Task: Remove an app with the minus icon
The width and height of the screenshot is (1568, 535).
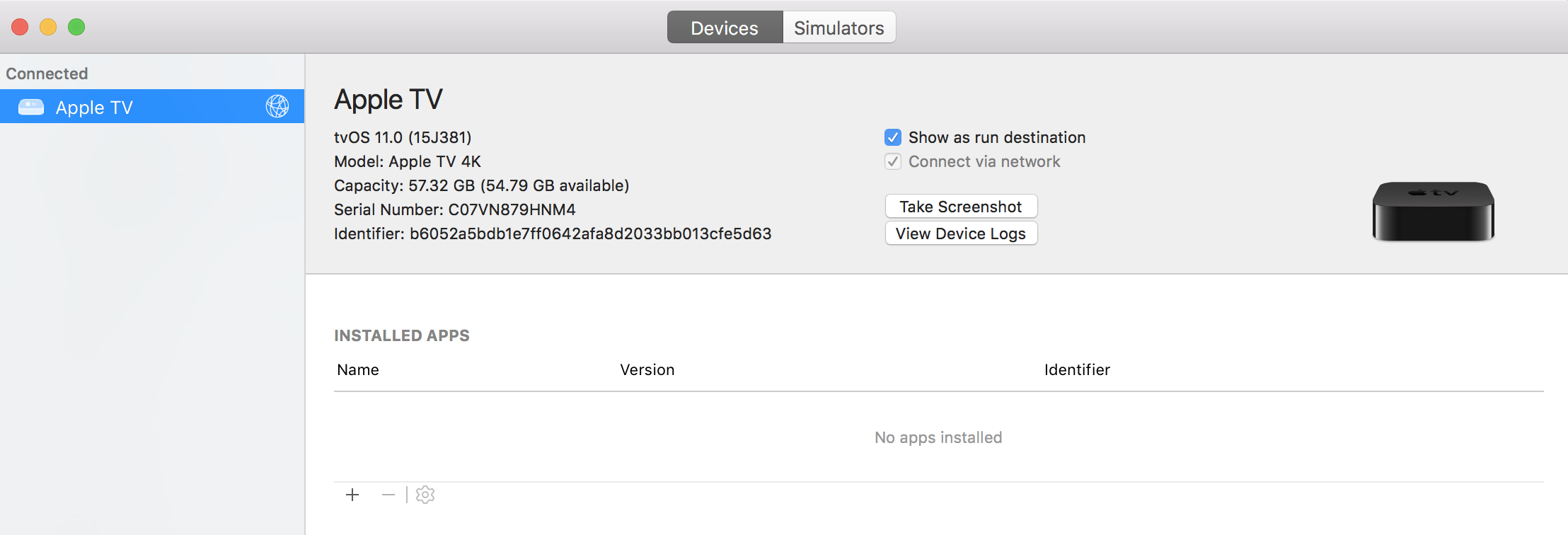Action: [388, 495]
